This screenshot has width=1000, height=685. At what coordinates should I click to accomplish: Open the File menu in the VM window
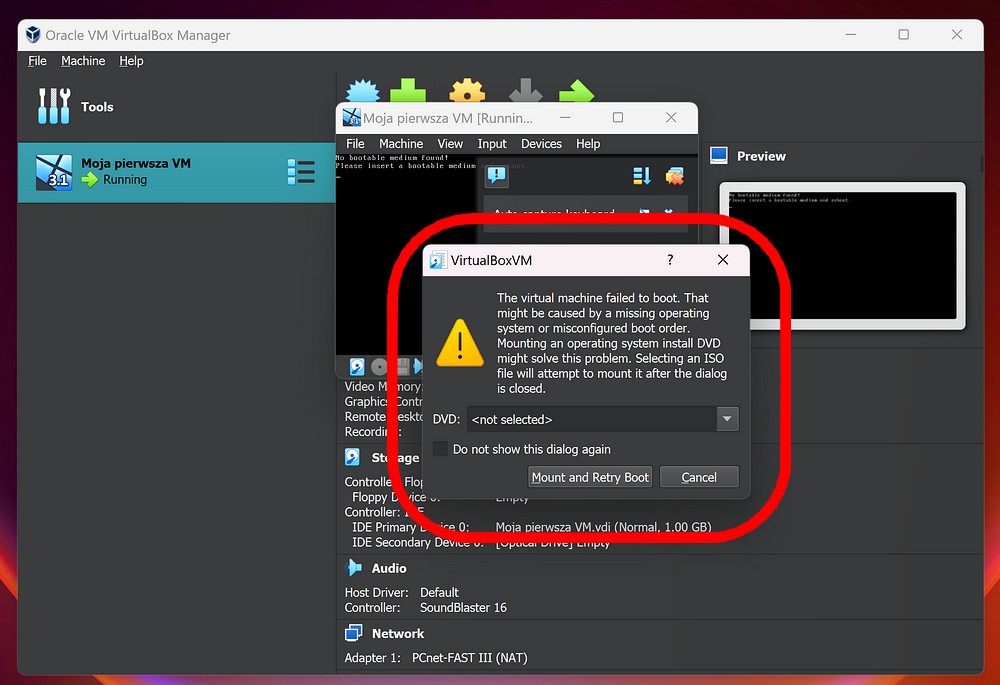click(x=355, y=144)
